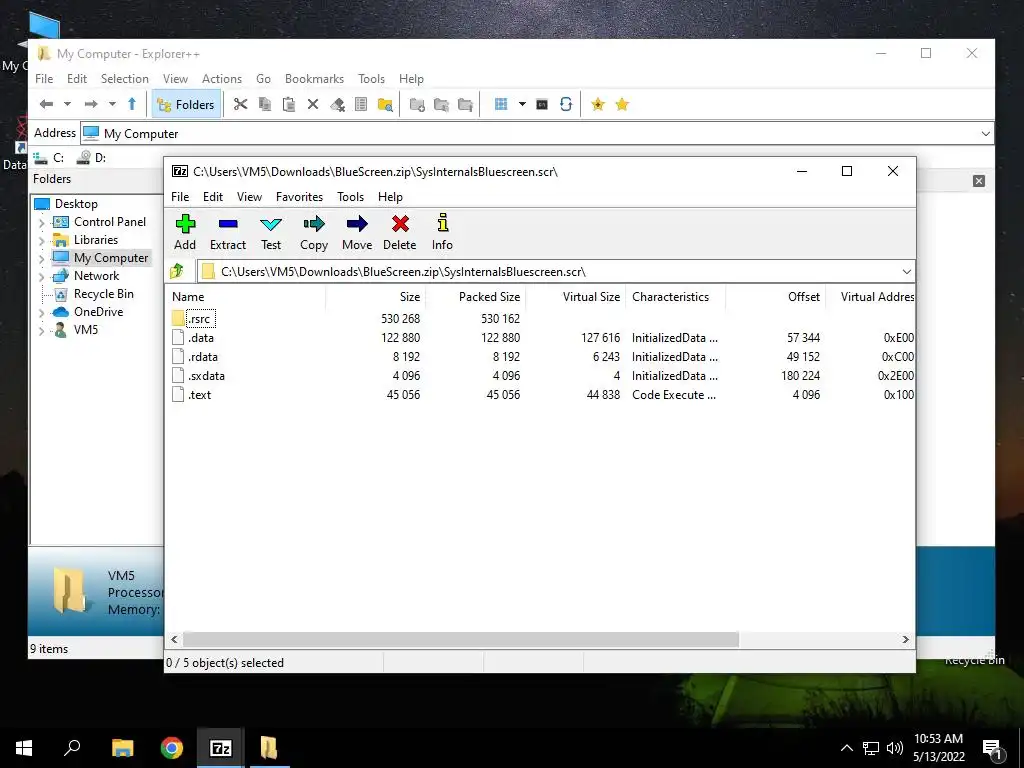The image size is (1024, 768).
Task: Select the .text file row
Action: coord(541,394)
